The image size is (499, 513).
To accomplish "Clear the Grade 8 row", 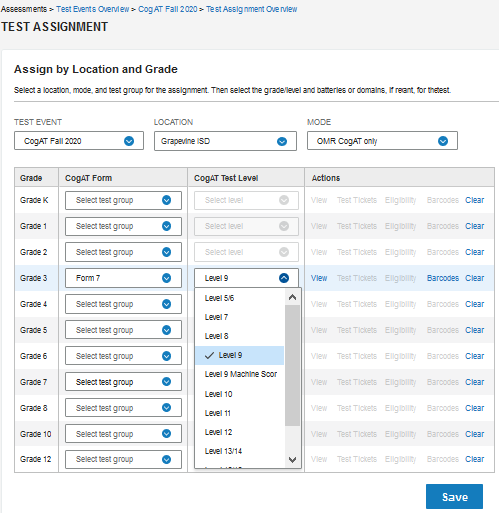I will (474, 408).
